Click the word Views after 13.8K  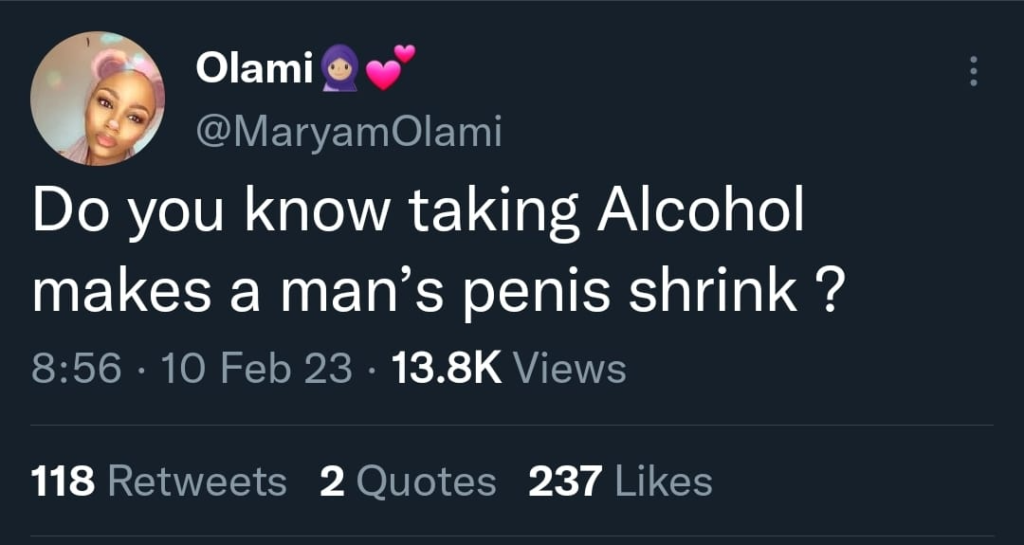tap(569, 369)
